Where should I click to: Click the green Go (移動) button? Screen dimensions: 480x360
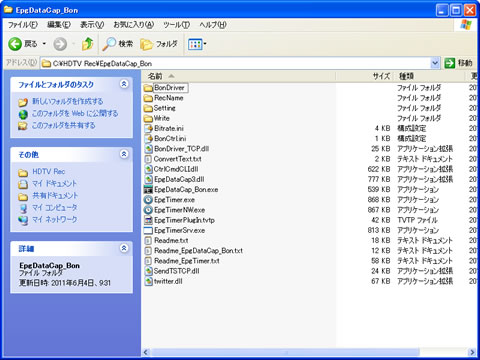click(x=459, y=63)
